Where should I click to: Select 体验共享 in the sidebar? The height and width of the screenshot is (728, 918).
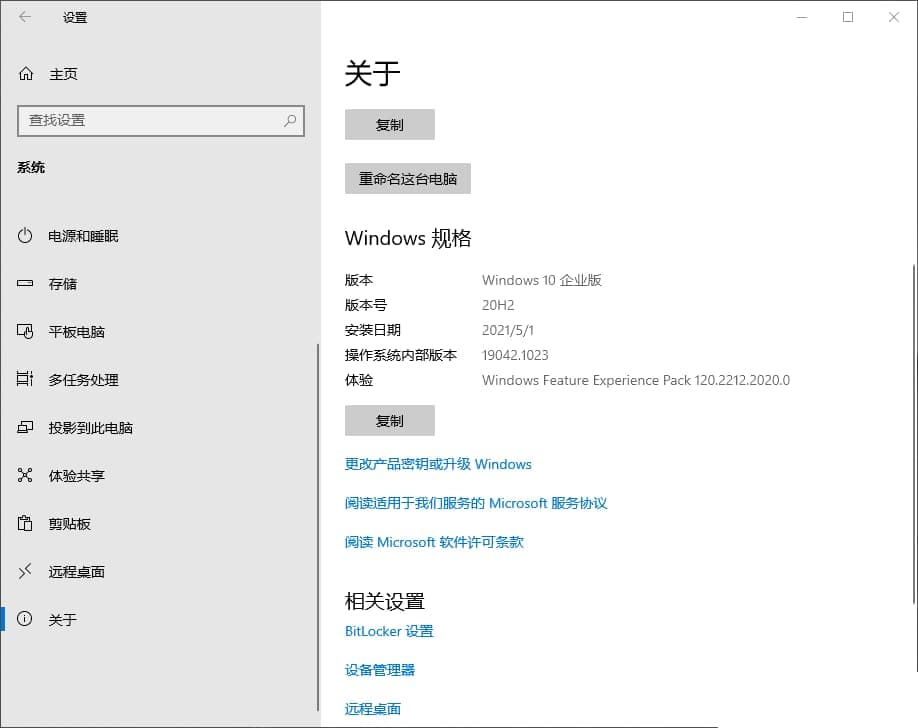(x=159, y=476)
